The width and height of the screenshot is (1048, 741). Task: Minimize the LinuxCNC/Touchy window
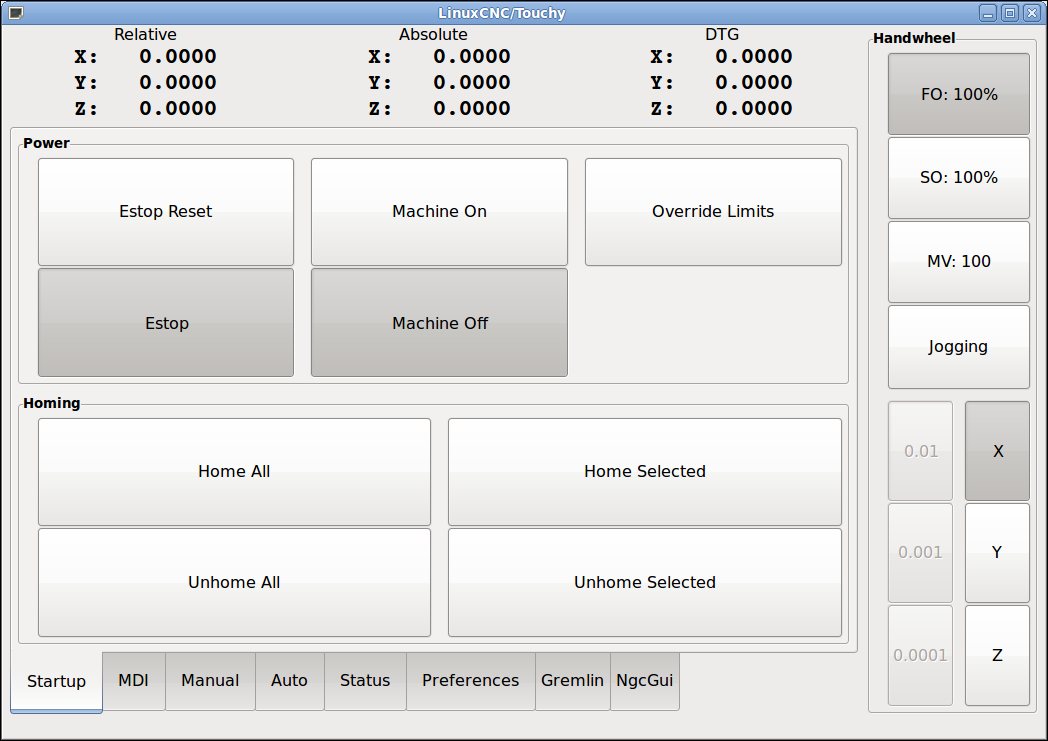click(x=988, y=13)
